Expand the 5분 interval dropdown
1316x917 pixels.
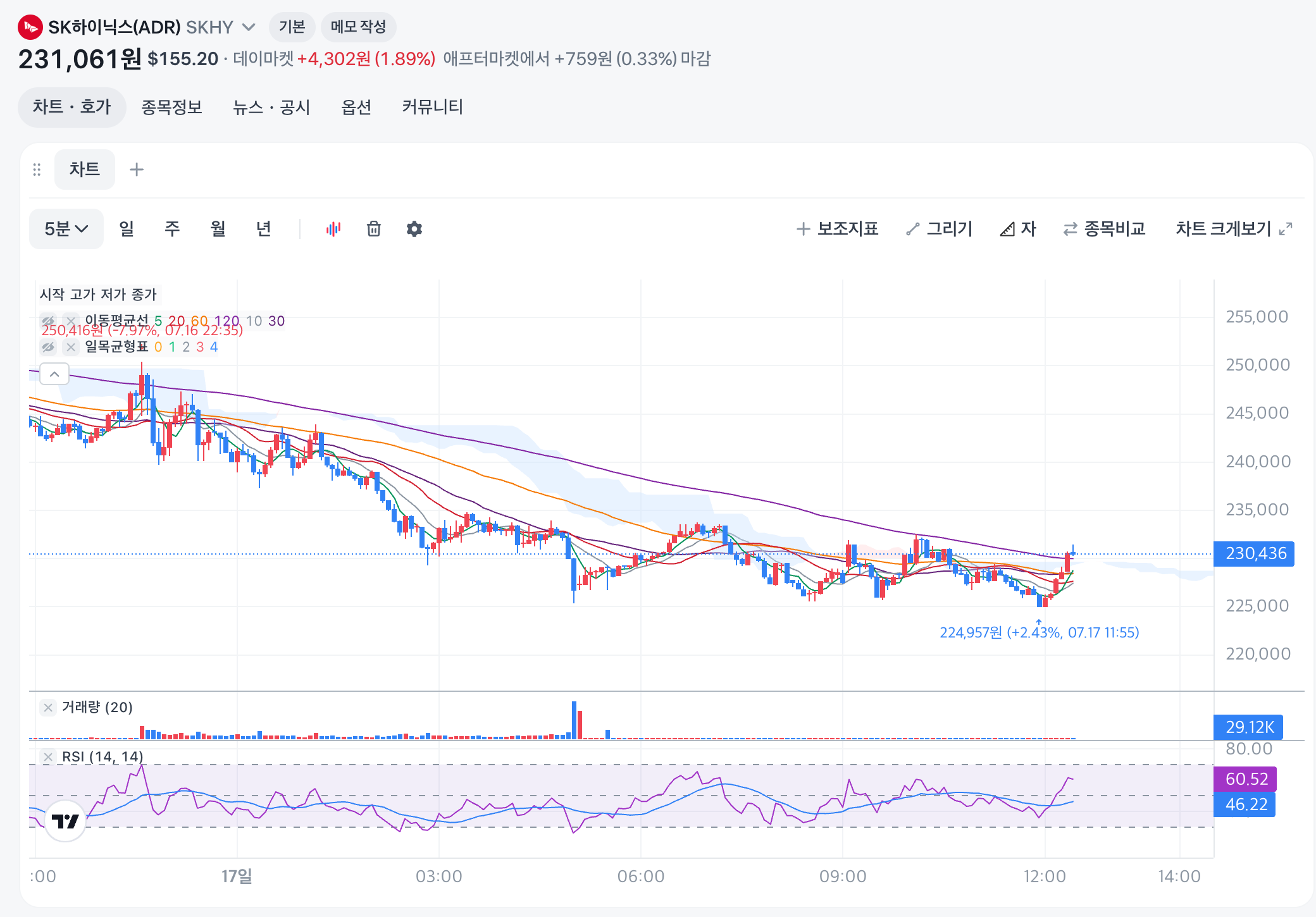[x=66, y=229]
